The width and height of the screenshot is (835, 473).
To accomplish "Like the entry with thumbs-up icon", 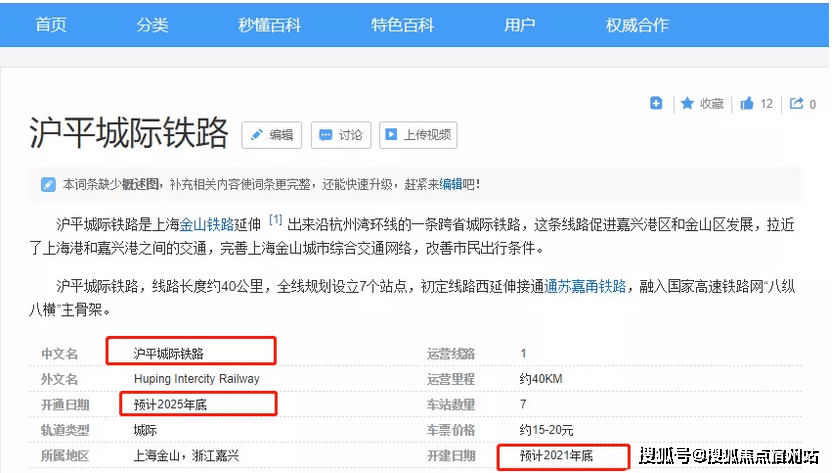I will (x=747, y=103).
